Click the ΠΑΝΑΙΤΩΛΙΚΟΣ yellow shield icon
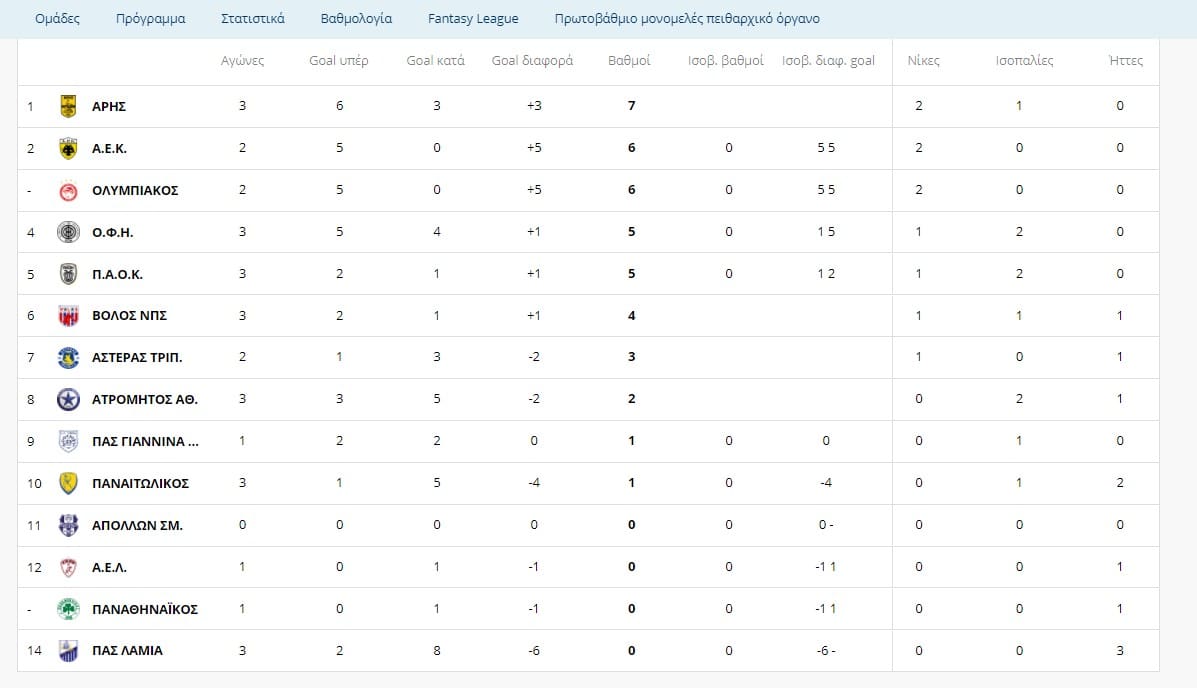1197x688 pixels. (x=68, y=483)
